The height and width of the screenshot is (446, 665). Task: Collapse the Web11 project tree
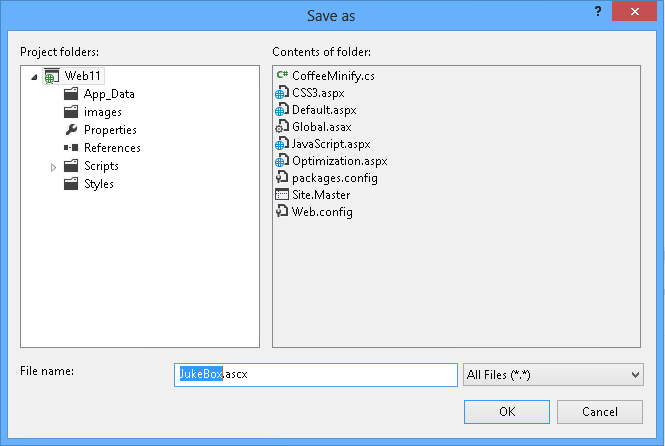pos(35,77)
